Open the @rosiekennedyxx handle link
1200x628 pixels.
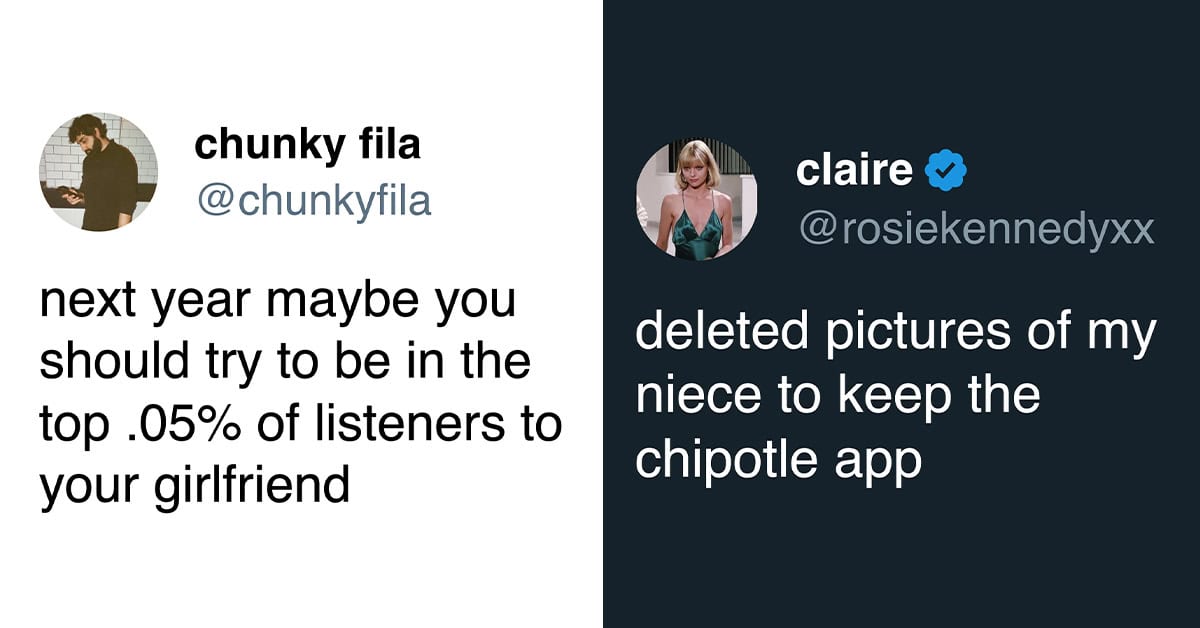975,230
